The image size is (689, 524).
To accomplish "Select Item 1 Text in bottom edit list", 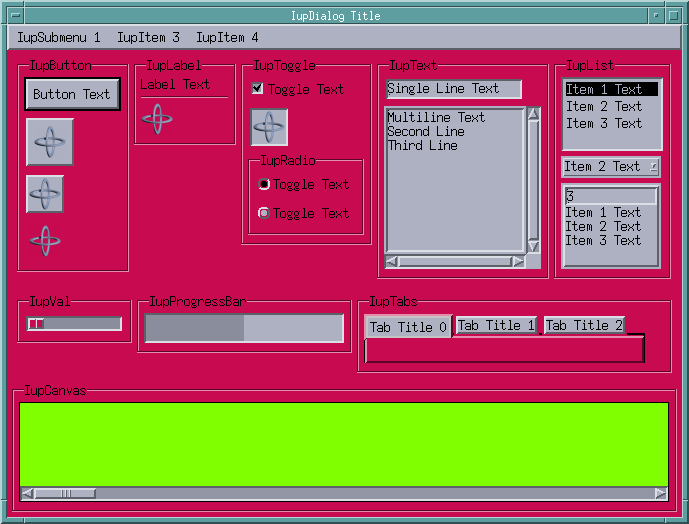I will (610, 212).
